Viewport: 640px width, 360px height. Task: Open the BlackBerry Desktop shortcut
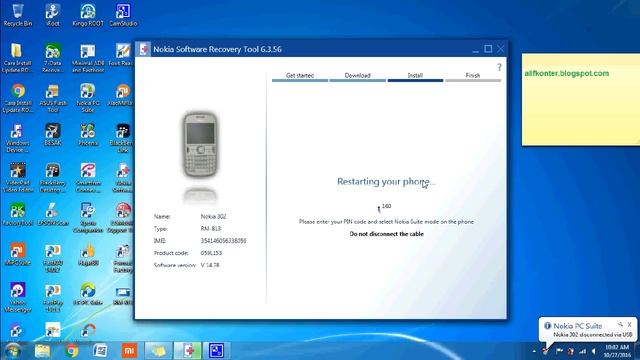(x=53, y=178)
